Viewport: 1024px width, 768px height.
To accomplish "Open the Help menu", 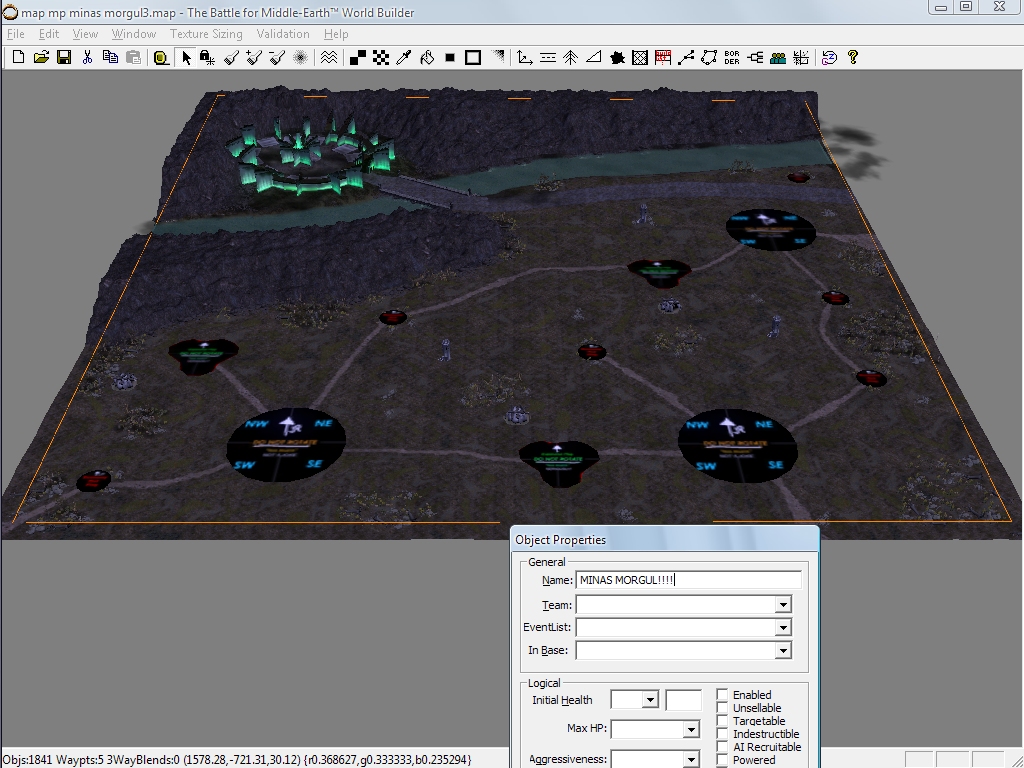I will pyautogui.click(x=336, y=34).
